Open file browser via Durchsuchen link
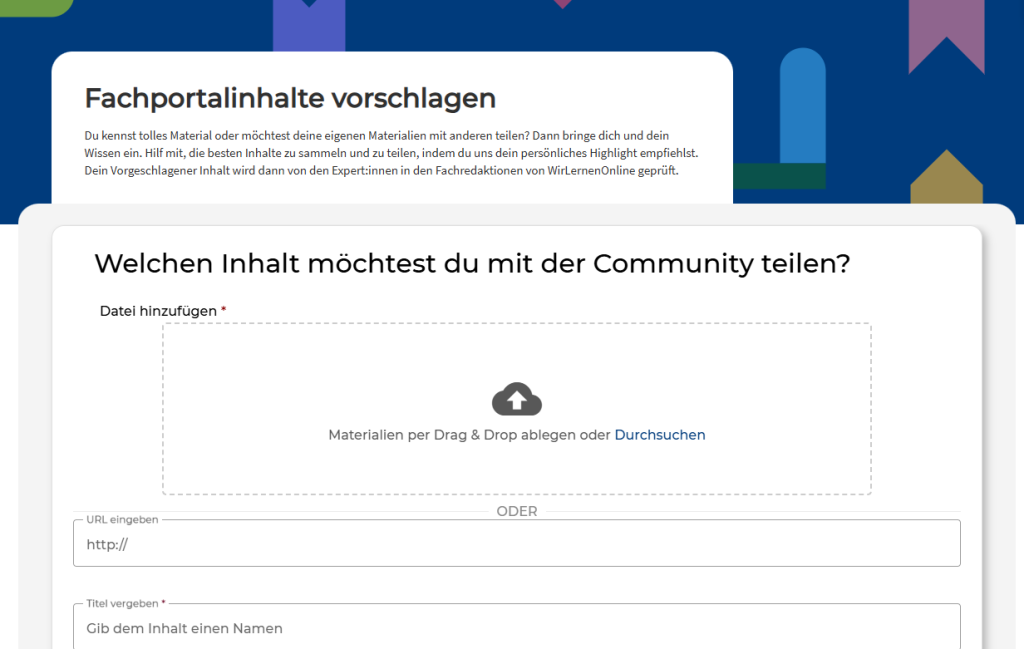The image size is (1024, 649). [x=659, y=435]
